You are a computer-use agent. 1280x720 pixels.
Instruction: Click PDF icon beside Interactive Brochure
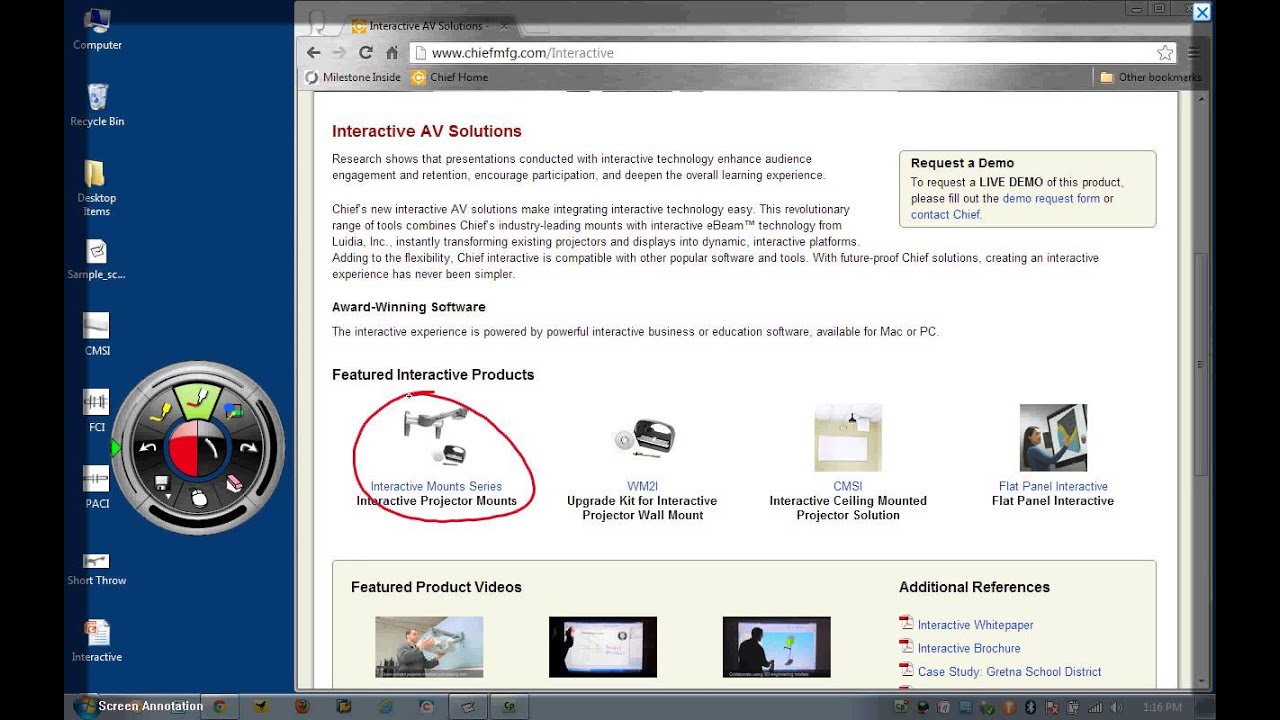[906, 647]
